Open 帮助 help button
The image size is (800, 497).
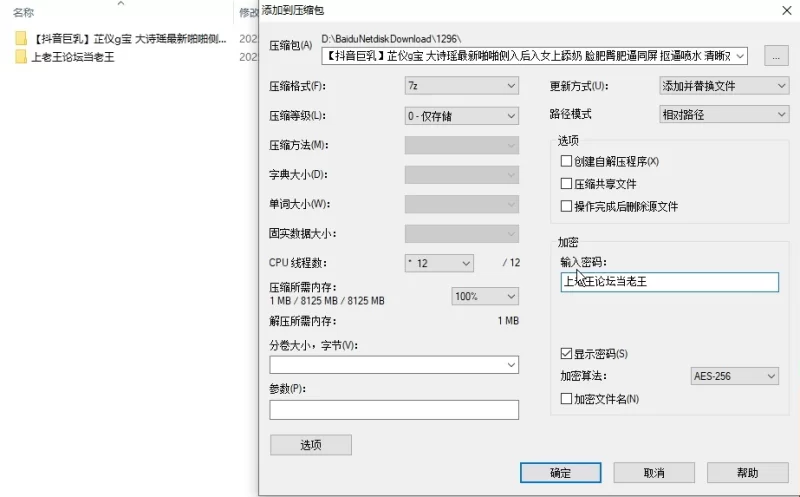(x=747, y=473)
